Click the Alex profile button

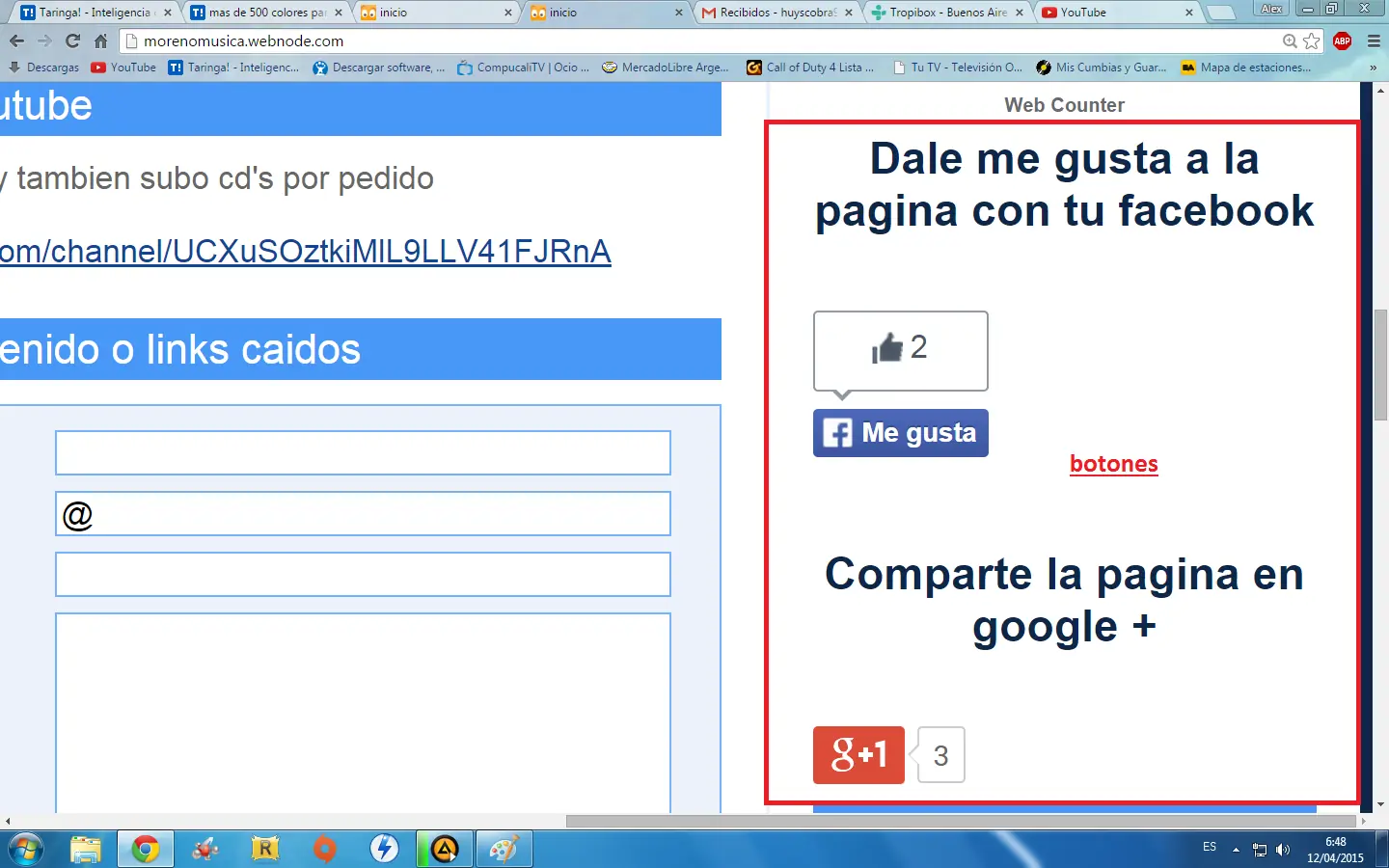point(1271,9)
